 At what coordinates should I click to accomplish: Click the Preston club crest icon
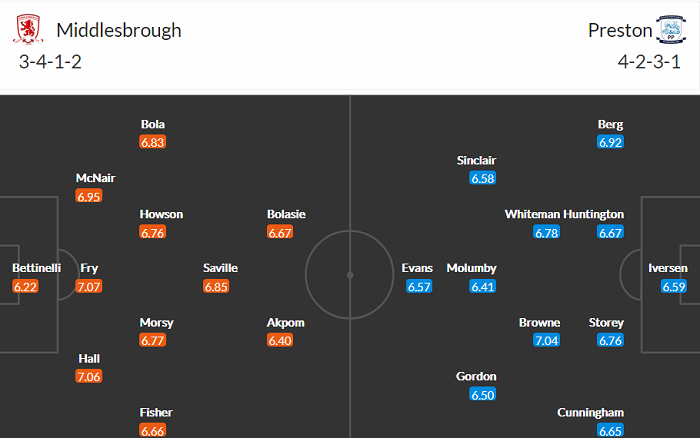tap(669, 31)
